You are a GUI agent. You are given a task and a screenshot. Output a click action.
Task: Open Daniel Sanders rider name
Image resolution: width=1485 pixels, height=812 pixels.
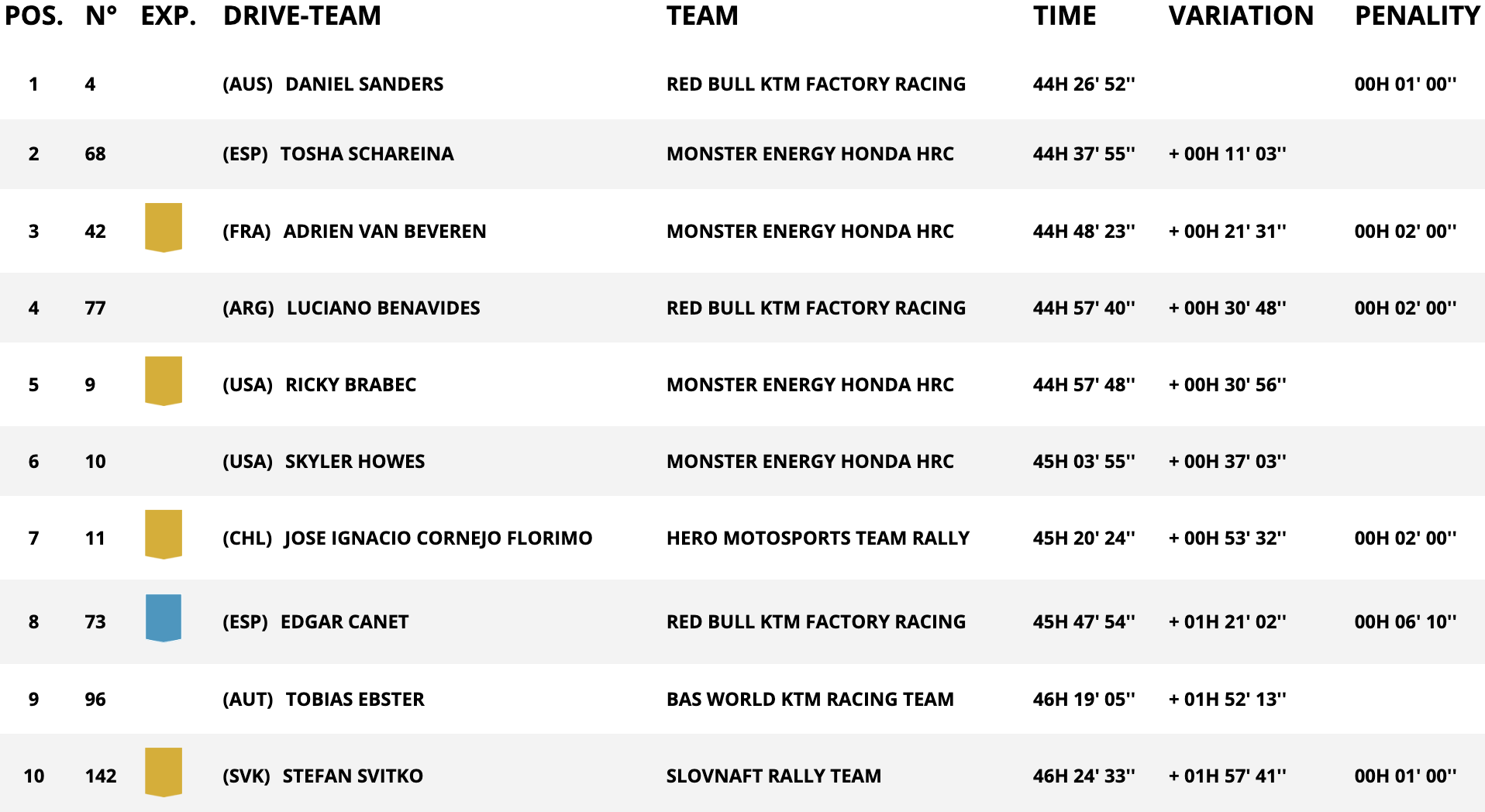(364, 84)
